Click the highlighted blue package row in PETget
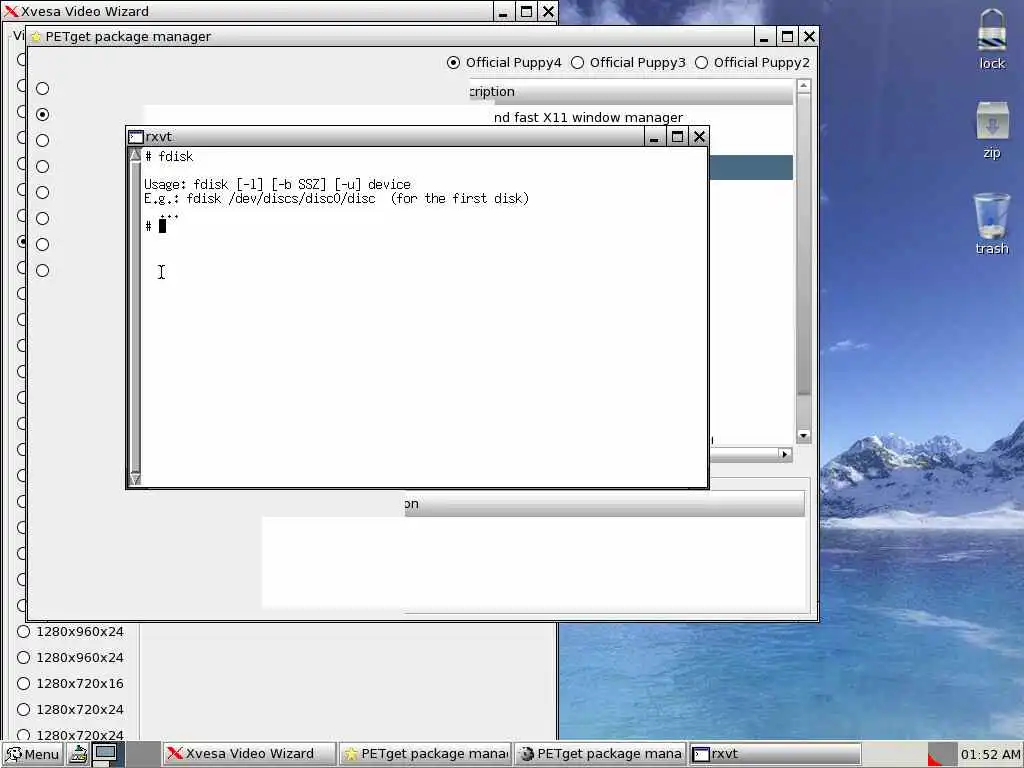This screenshot has width=1024, height=768. coord(751,167)
